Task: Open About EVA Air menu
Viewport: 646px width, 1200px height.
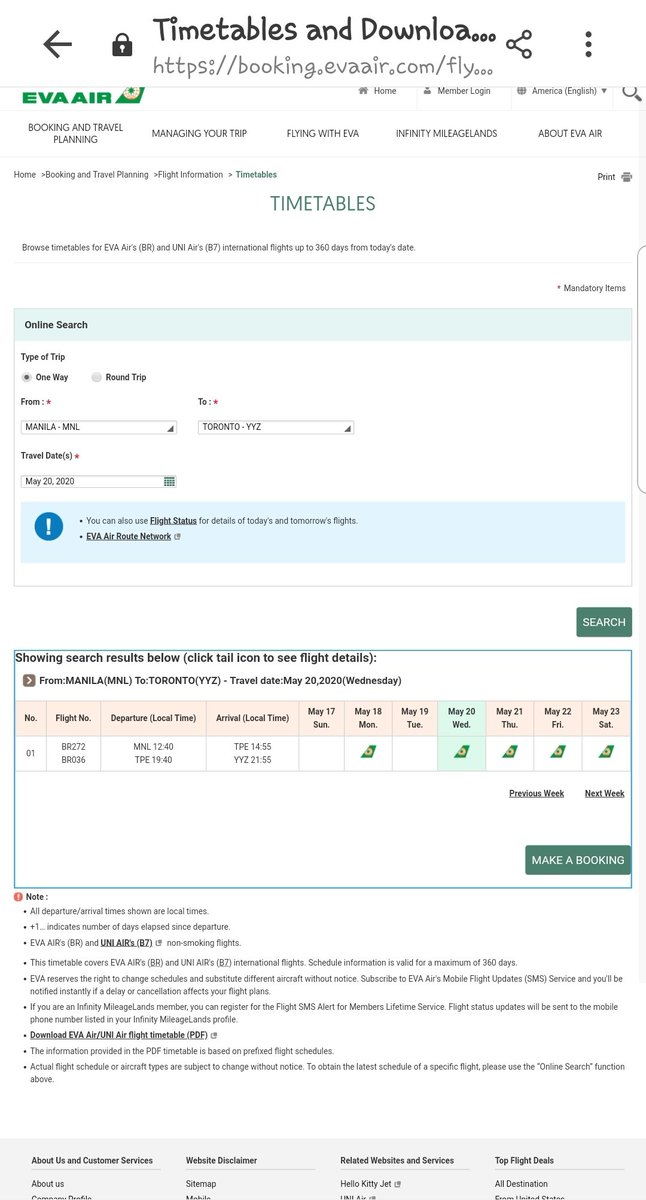Action: [570, 134]
